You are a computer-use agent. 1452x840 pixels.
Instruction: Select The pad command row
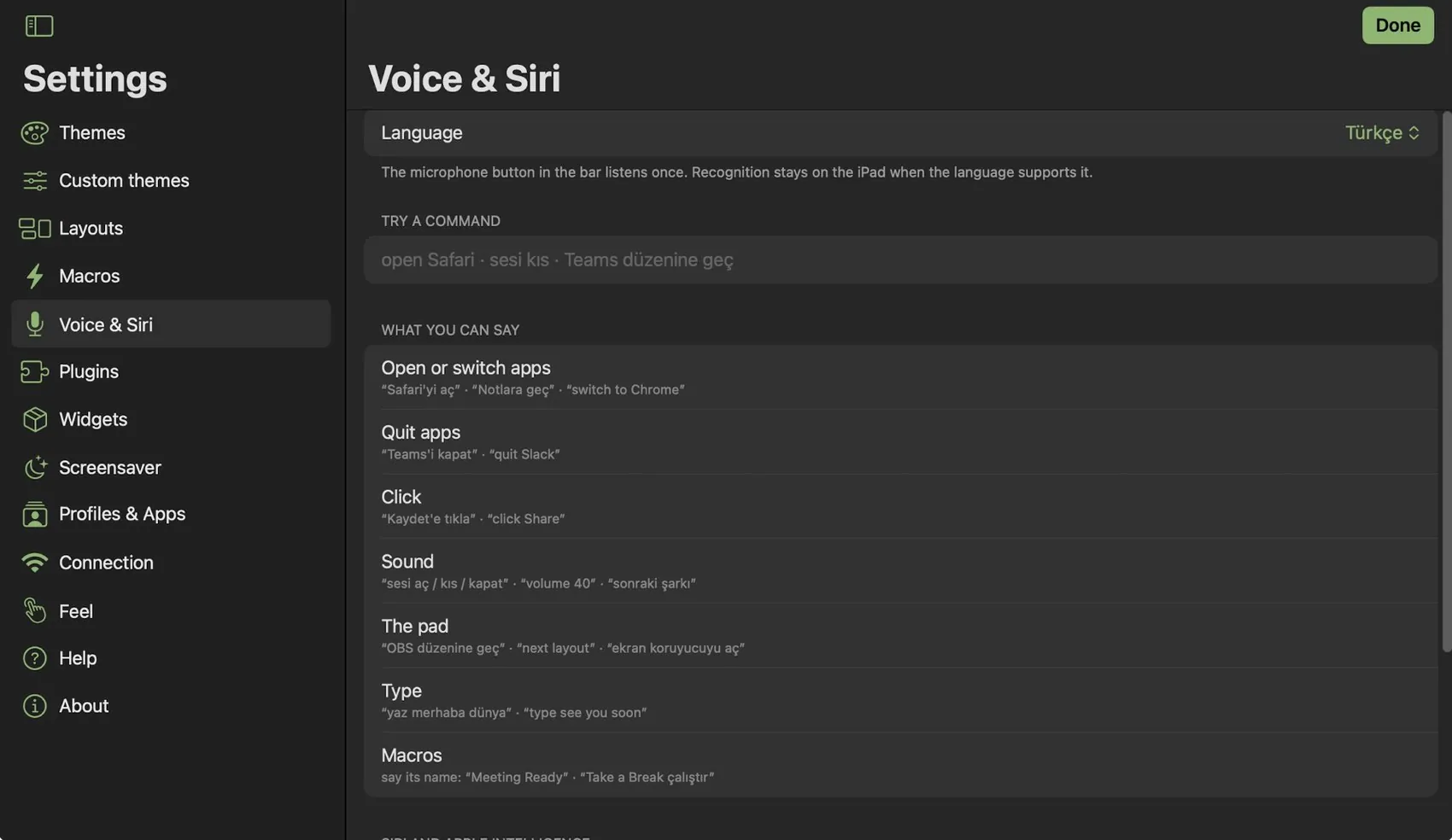pos(900,636)
